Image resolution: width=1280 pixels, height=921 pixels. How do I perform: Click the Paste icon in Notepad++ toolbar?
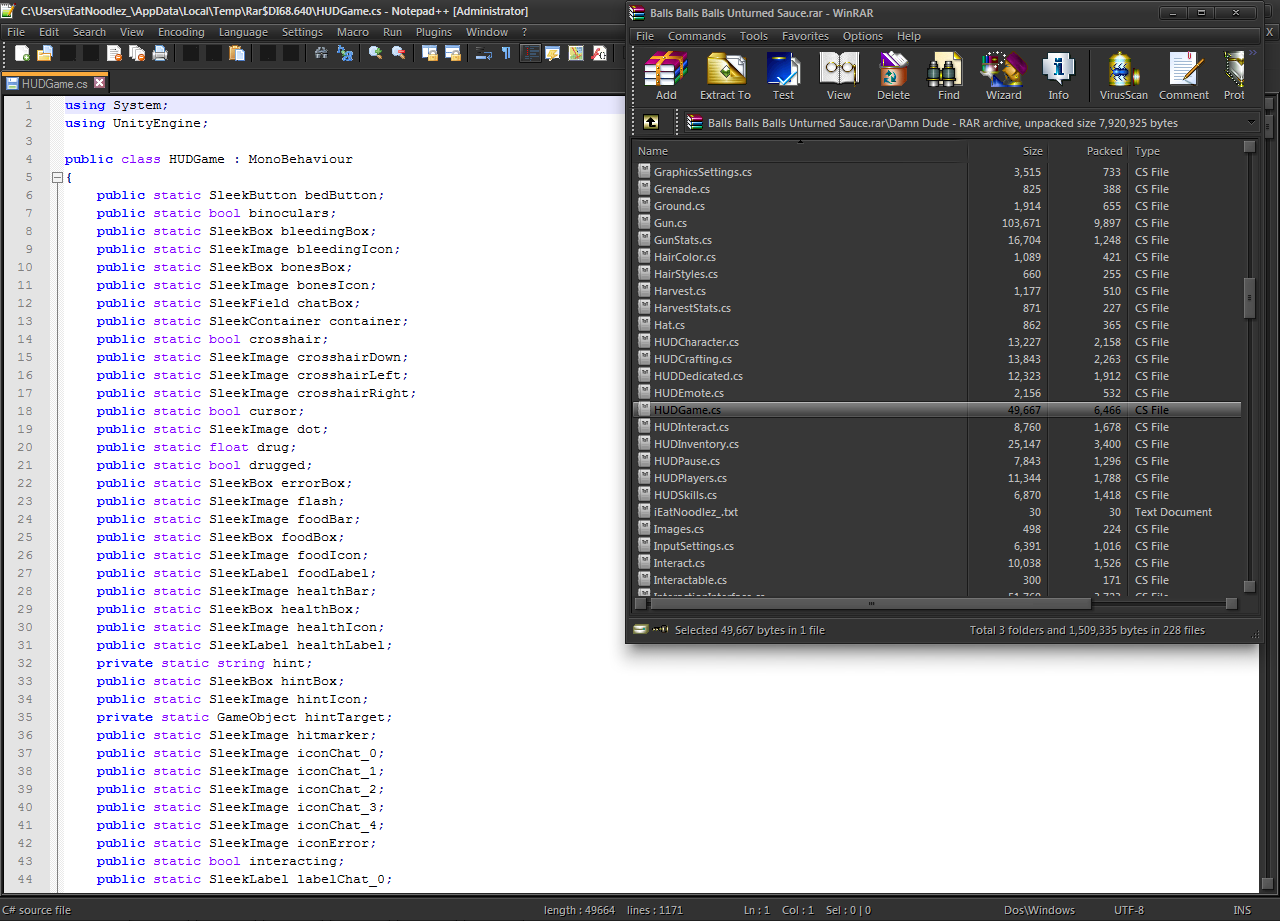coord(237,53)
